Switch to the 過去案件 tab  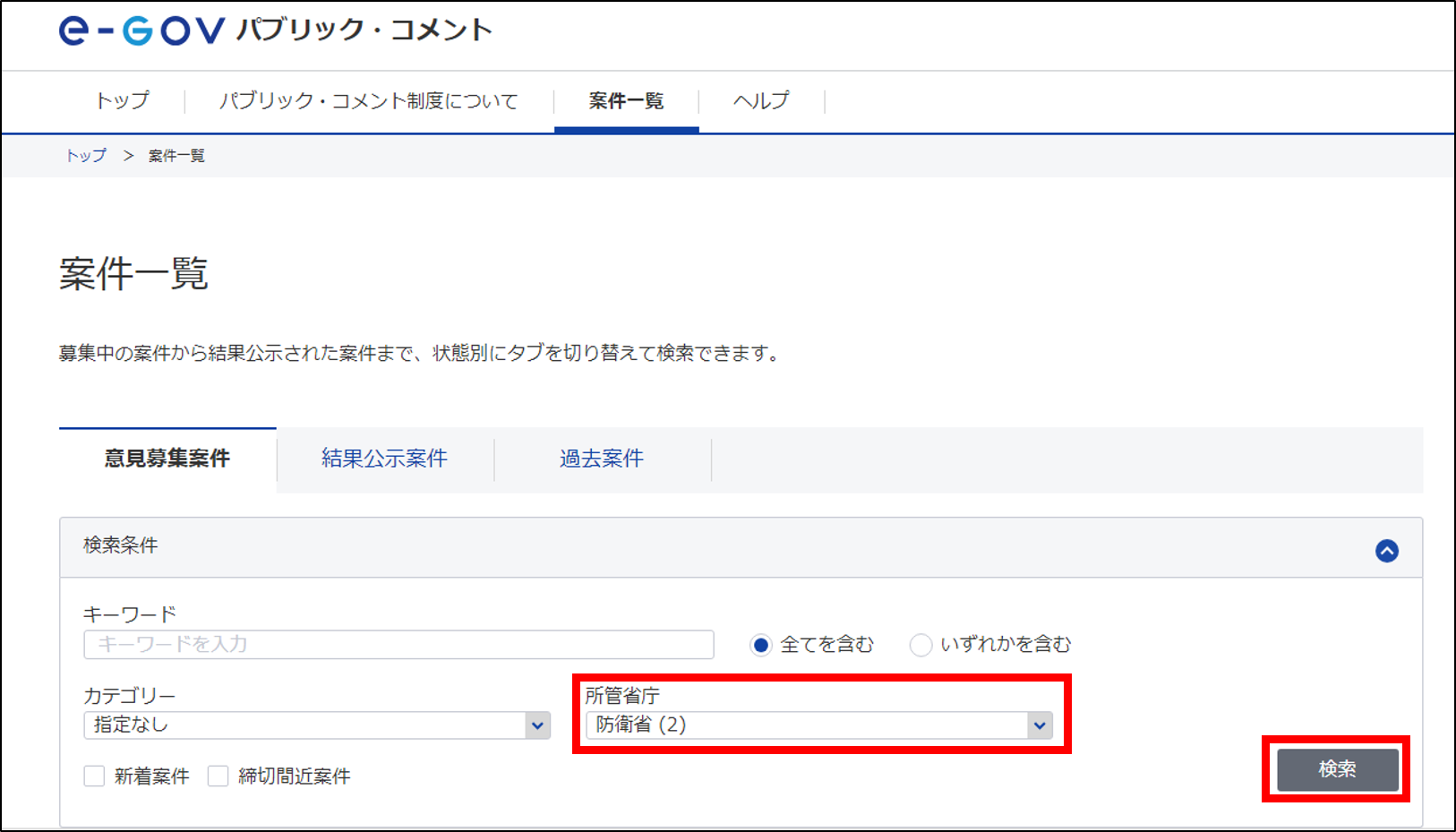point(602,459)
